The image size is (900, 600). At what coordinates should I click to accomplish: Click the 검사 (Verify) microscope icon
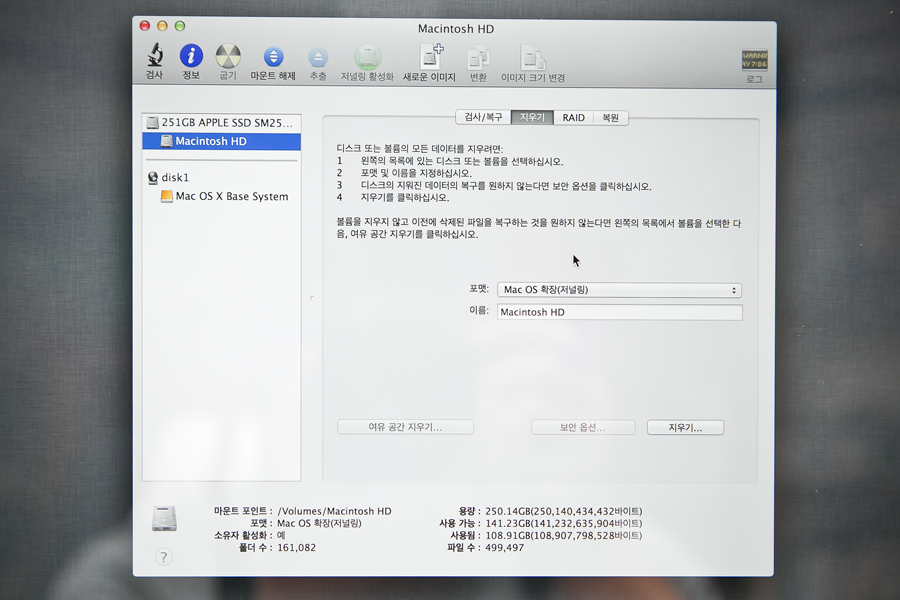[154, 56]
